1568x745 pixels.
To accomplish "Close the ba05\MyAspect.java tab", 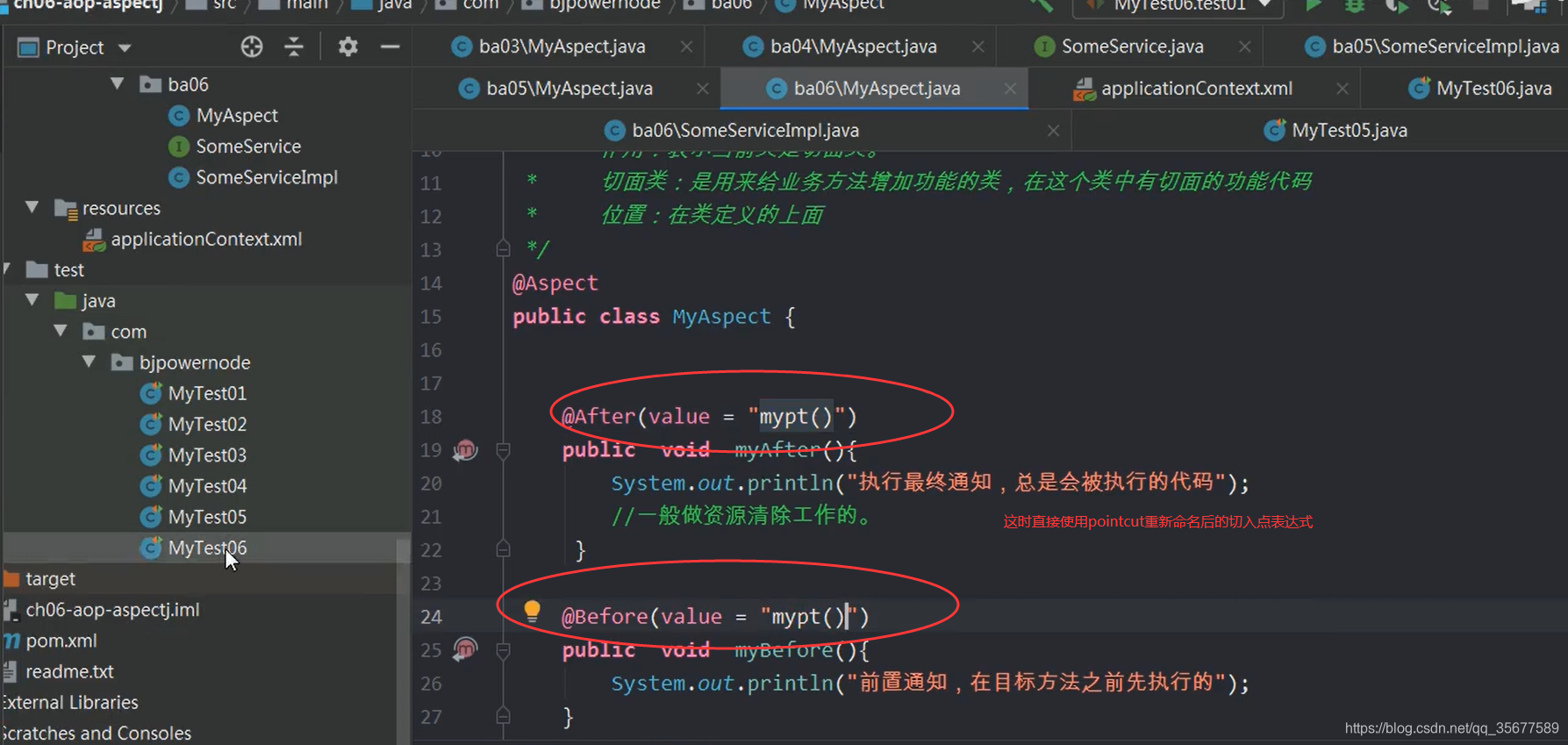I will click(702, 89).
